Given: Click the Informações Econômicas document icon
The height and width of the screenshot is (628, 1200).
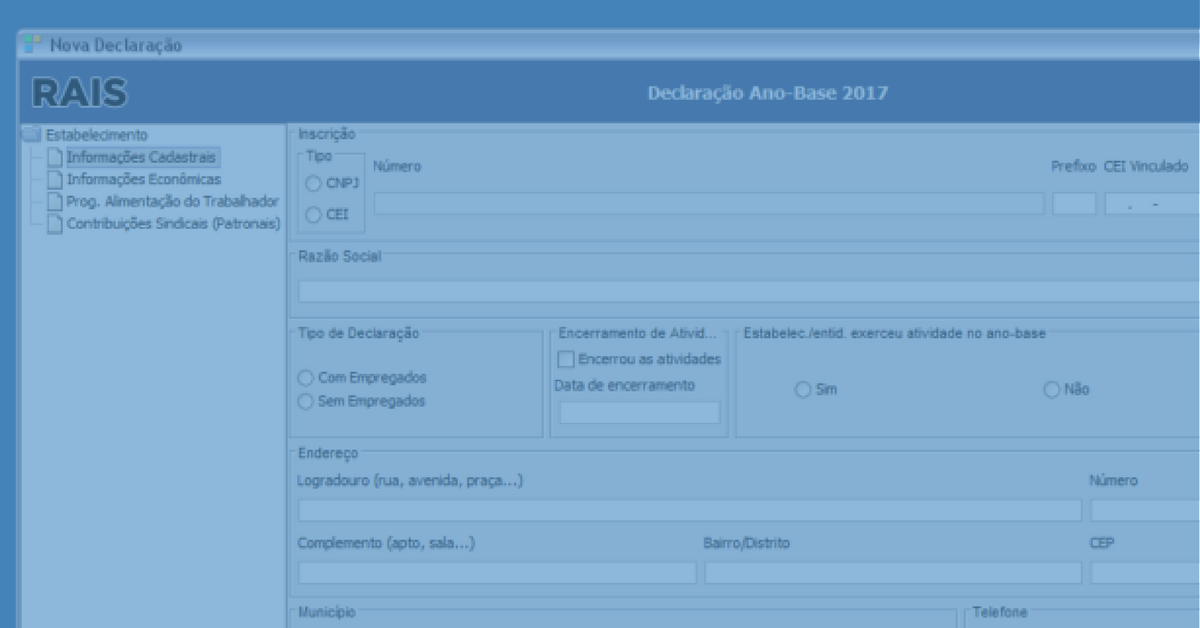Looking at the screenshot, I should tap(55, 179).
